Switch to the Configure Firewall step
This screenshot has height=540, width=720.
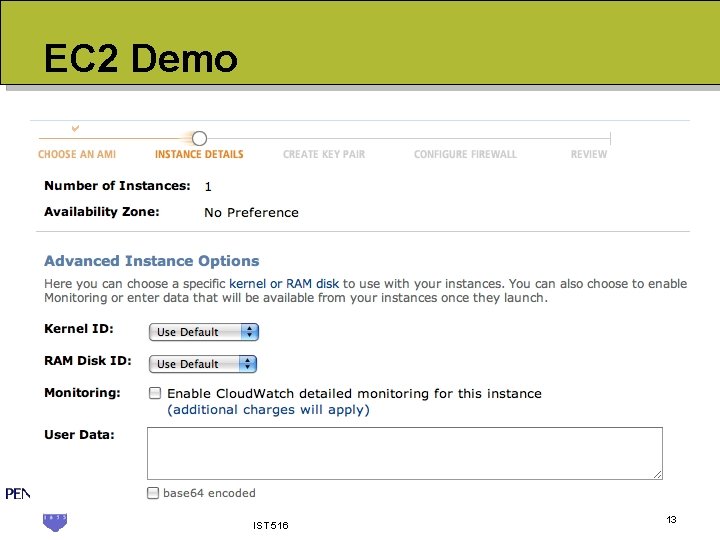tap(465, 154)
